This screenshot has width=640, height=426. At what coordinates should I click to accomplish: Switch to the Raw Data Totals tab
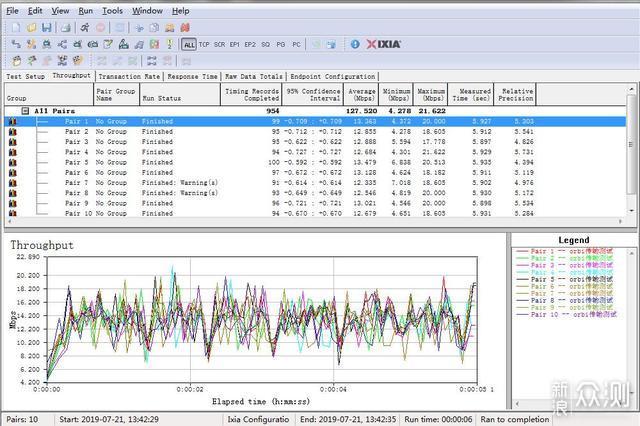(254, 76)
